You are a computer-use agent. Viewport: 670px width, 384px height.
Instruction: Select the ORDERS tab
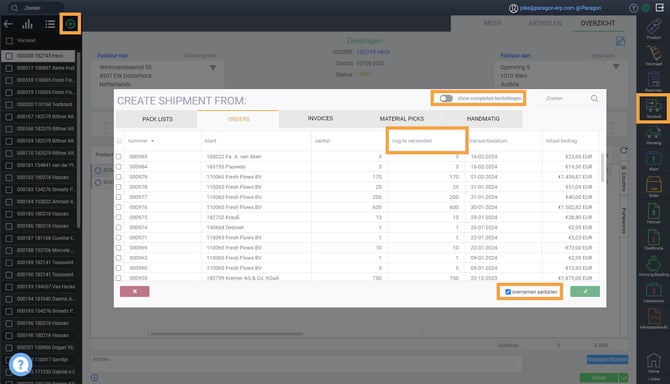(238, 119)
